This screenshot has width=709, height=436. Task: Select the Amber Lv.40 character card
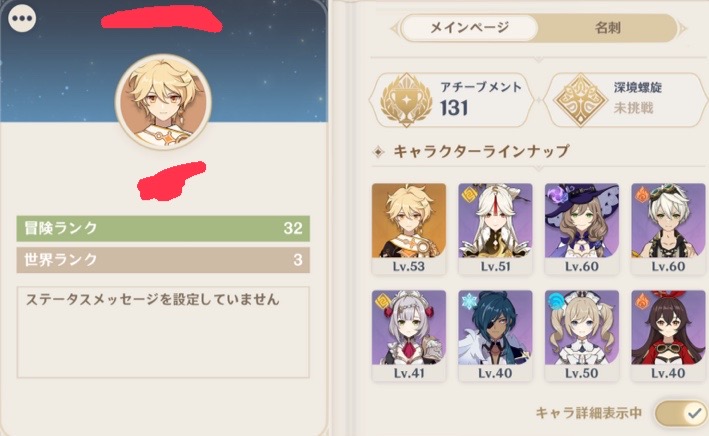(x=668, y=336)
